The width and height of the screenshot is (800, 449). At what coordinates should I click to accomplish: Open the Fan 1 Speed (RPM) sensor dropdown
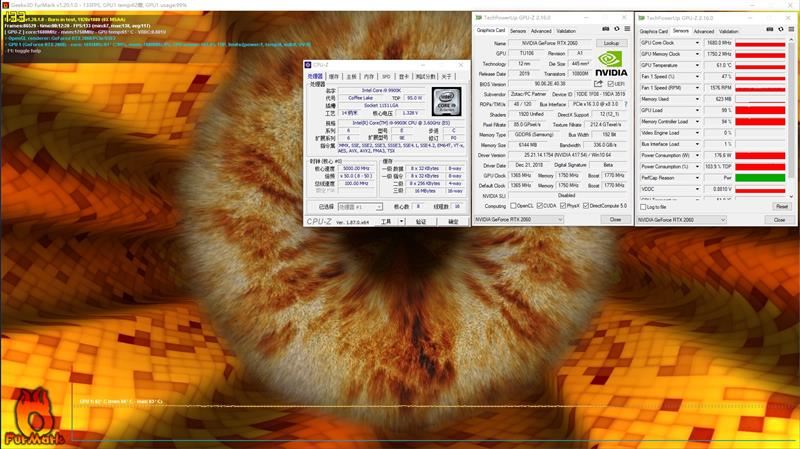(x=697, y=88)
